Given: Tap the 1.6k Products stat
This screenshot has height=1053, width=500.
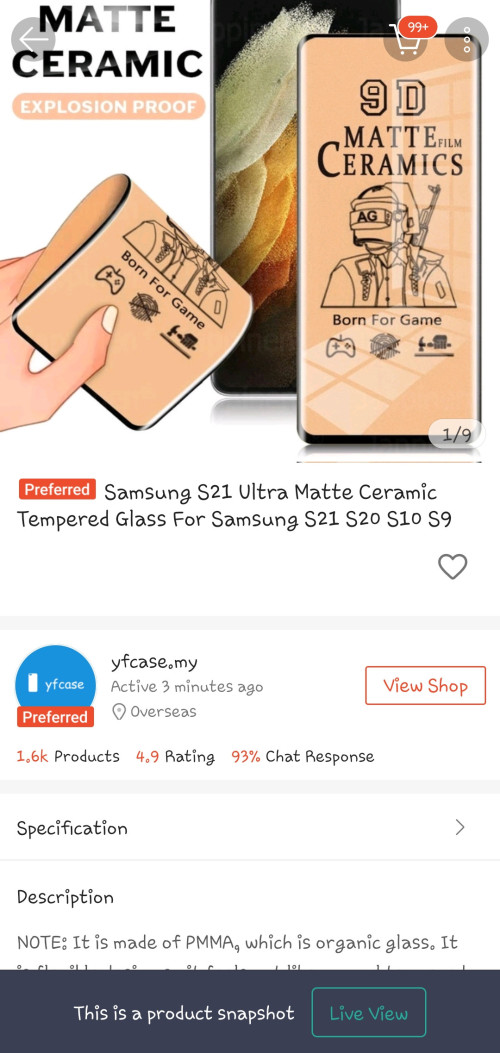Looking at the screenshot, I should click(68, 756).
